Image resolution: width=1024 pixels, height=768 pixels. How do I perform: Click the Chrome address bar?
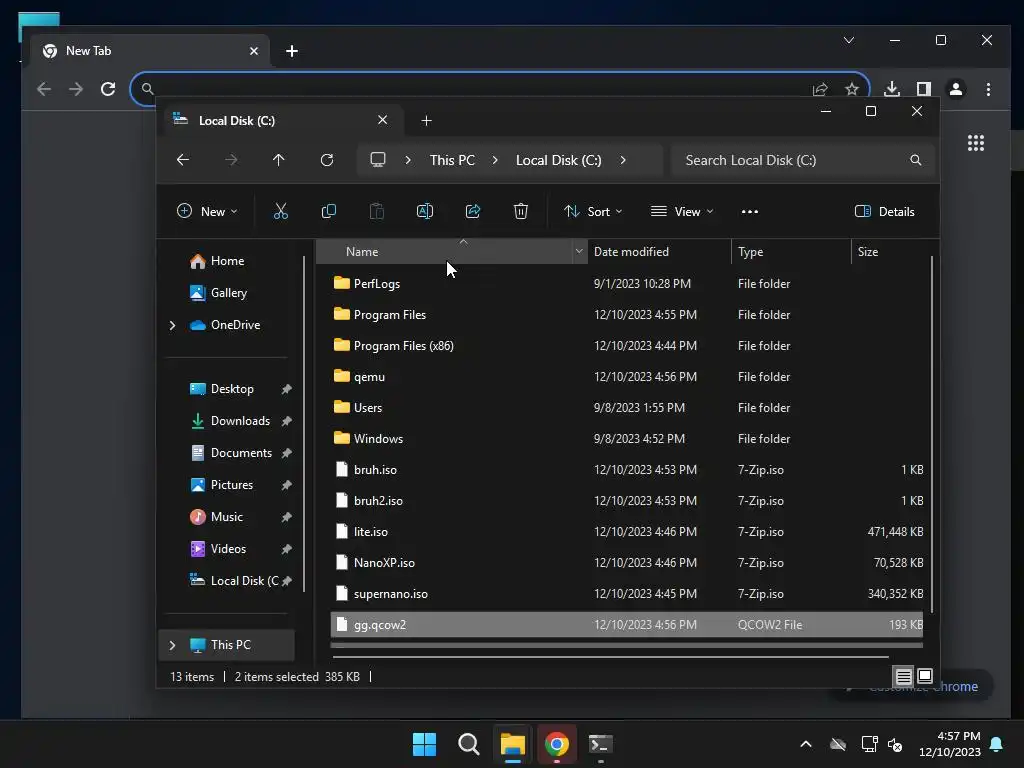[500, 89]
